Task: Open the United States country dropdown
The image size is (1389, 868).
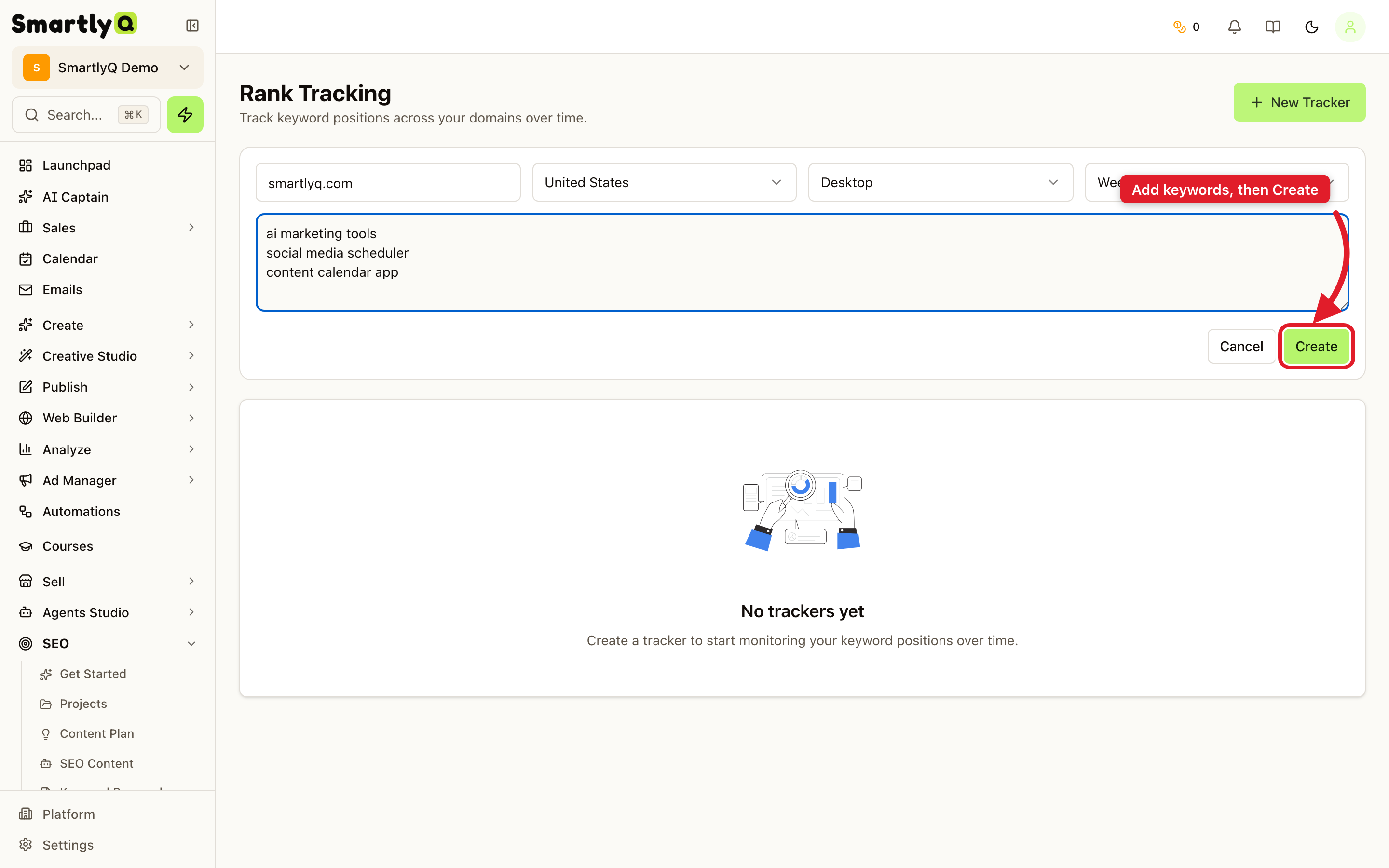Action: pyautogui.click(x=664, y=183)
